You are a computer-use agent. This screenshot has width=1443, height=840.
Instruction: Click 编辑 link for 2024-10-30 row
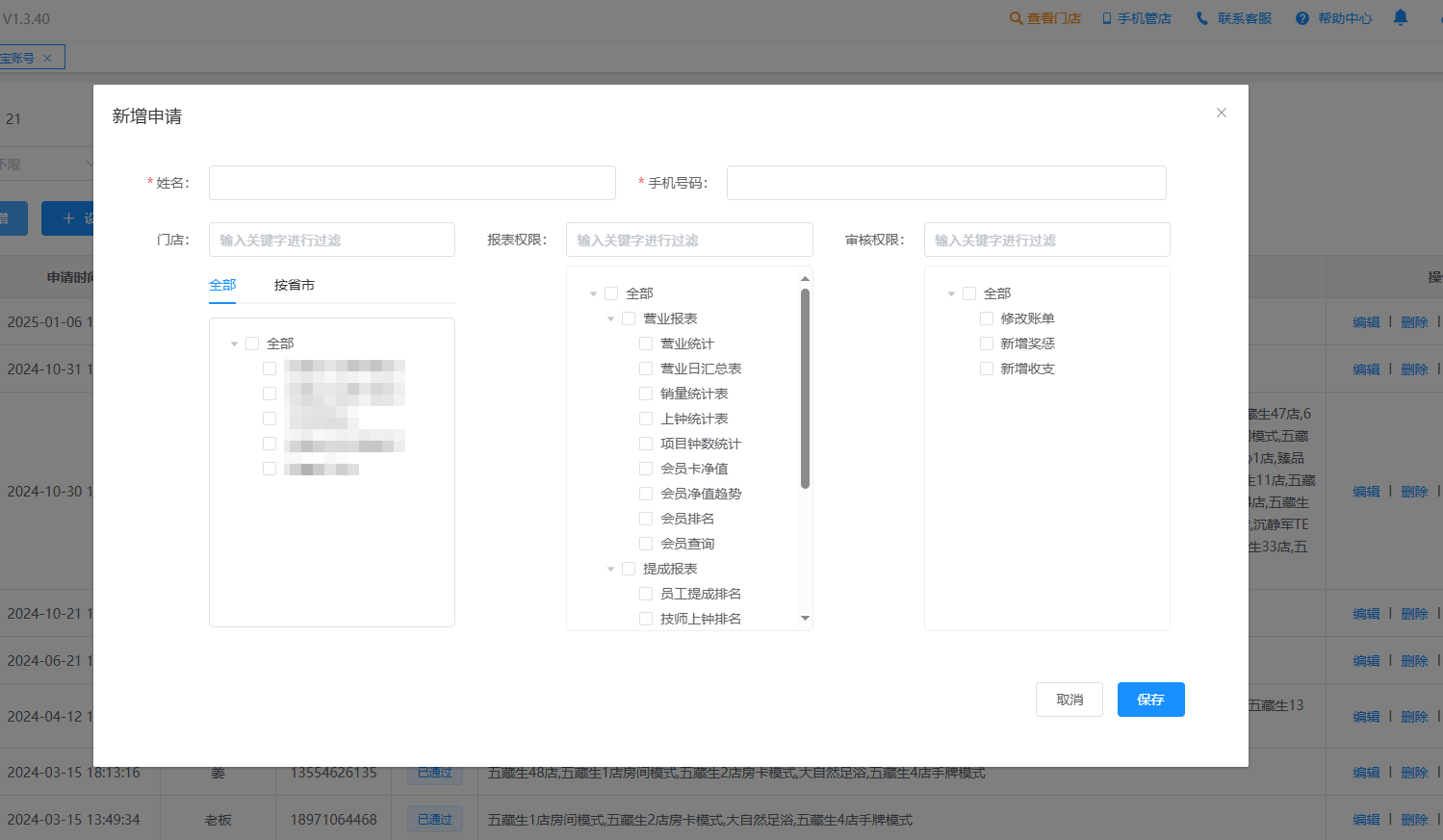pyautogui.click(x=1366, y=492)
